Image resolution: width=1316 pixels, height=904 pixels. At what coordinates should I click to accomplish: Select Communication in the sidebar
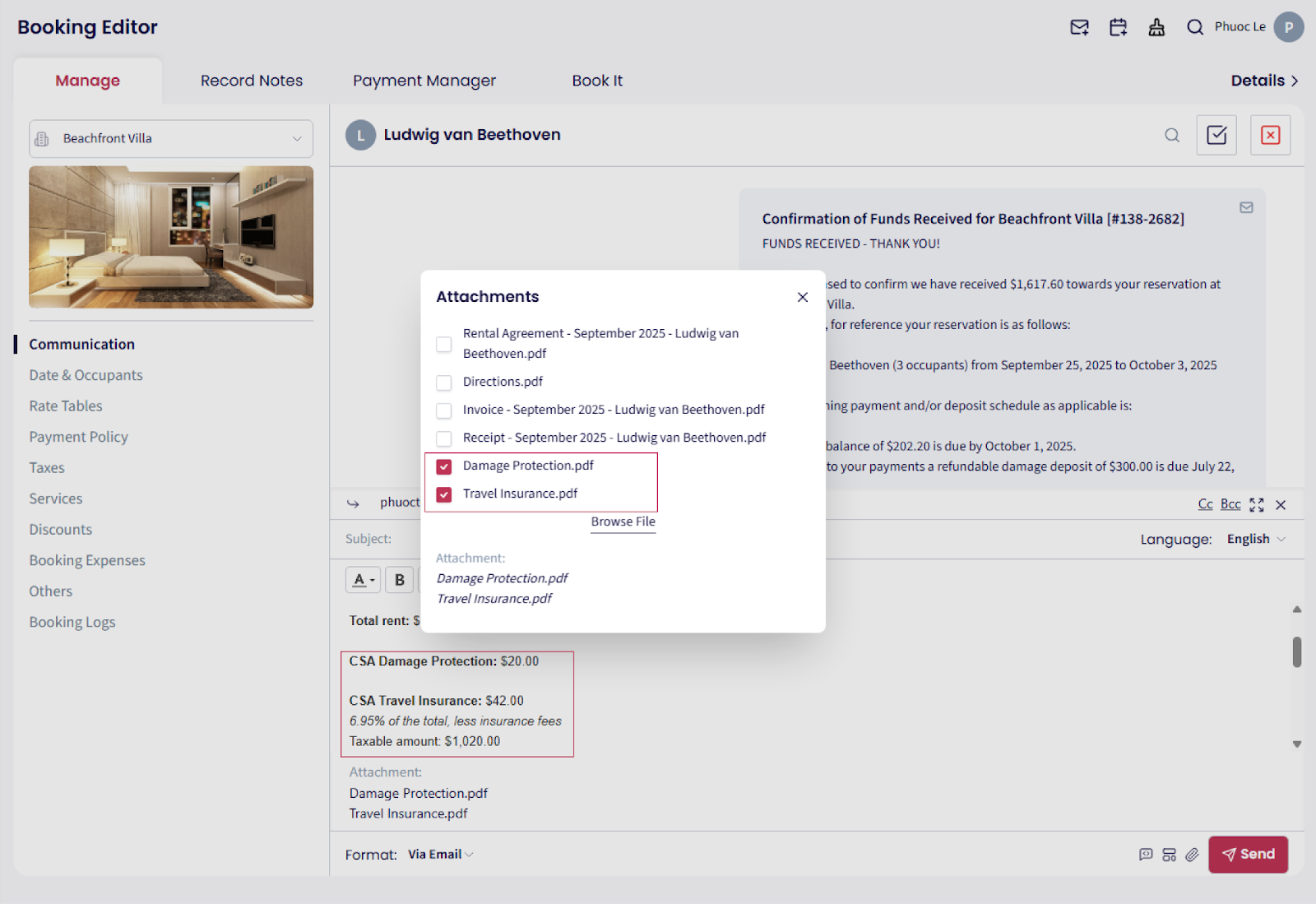tap(82, 345)
